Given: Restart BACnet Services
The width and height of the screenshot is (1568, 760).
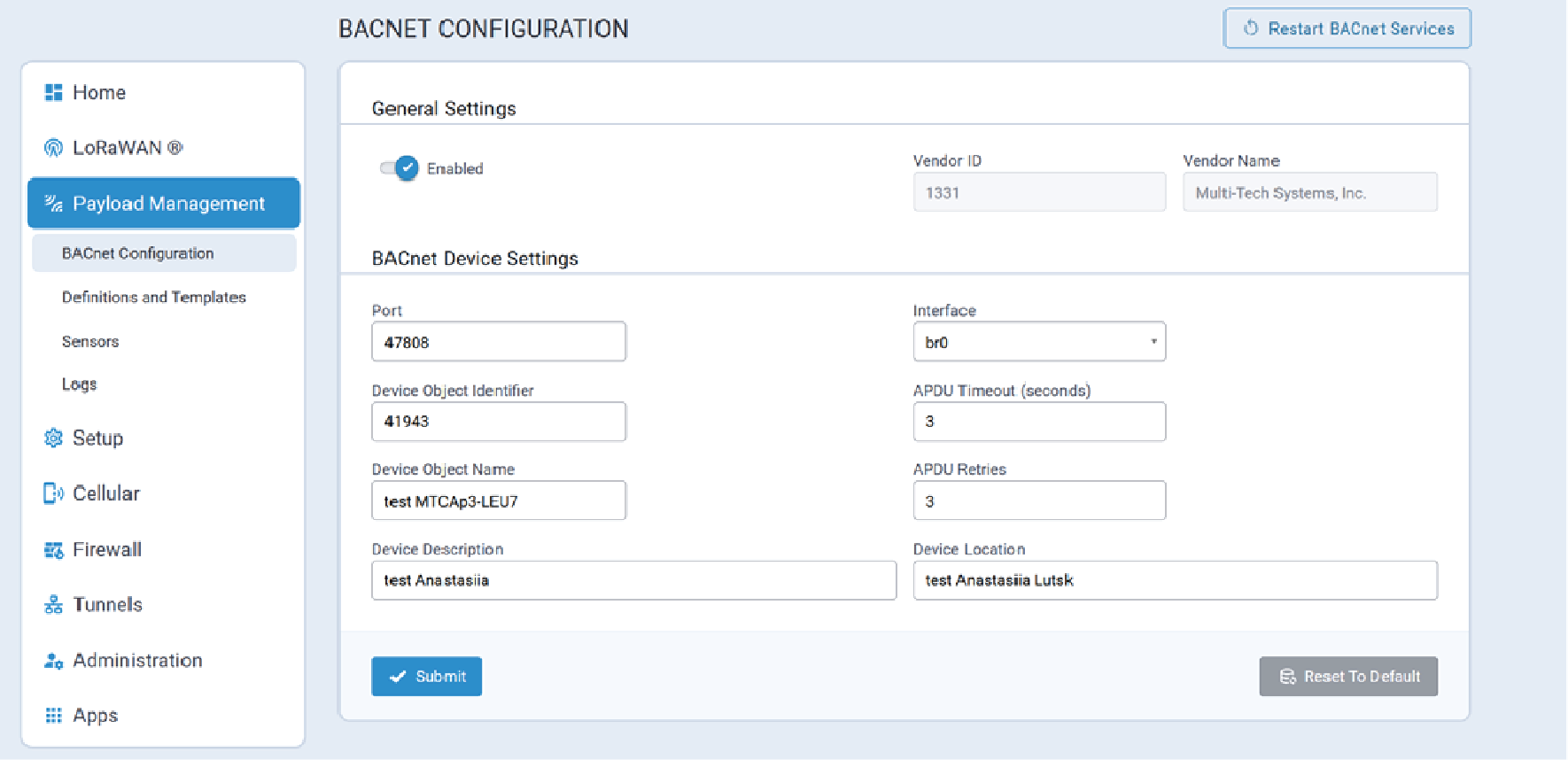Looking at the screenshot, I should 1347,28.
